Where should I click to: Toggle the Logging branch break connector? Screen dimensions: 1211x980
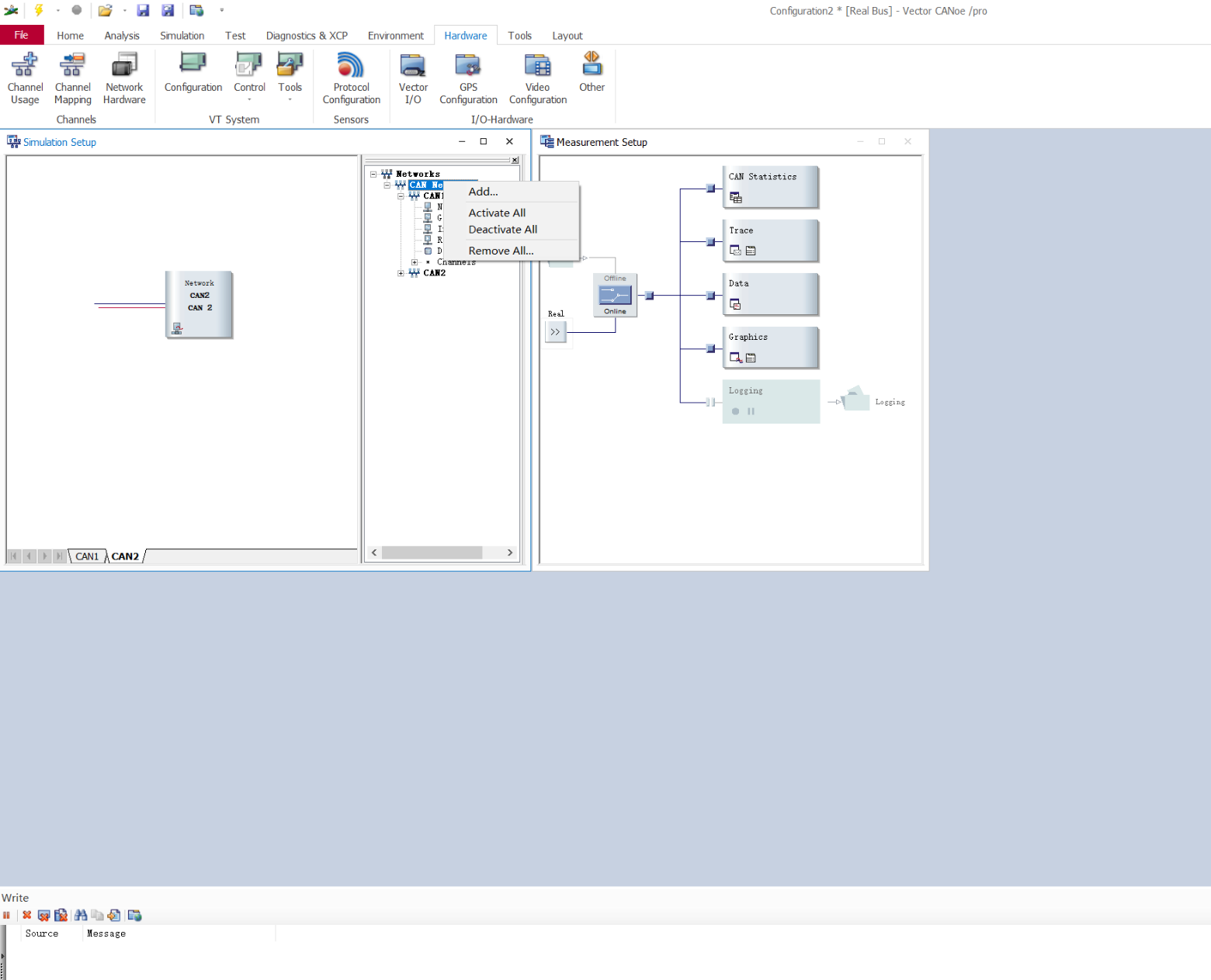710,402
